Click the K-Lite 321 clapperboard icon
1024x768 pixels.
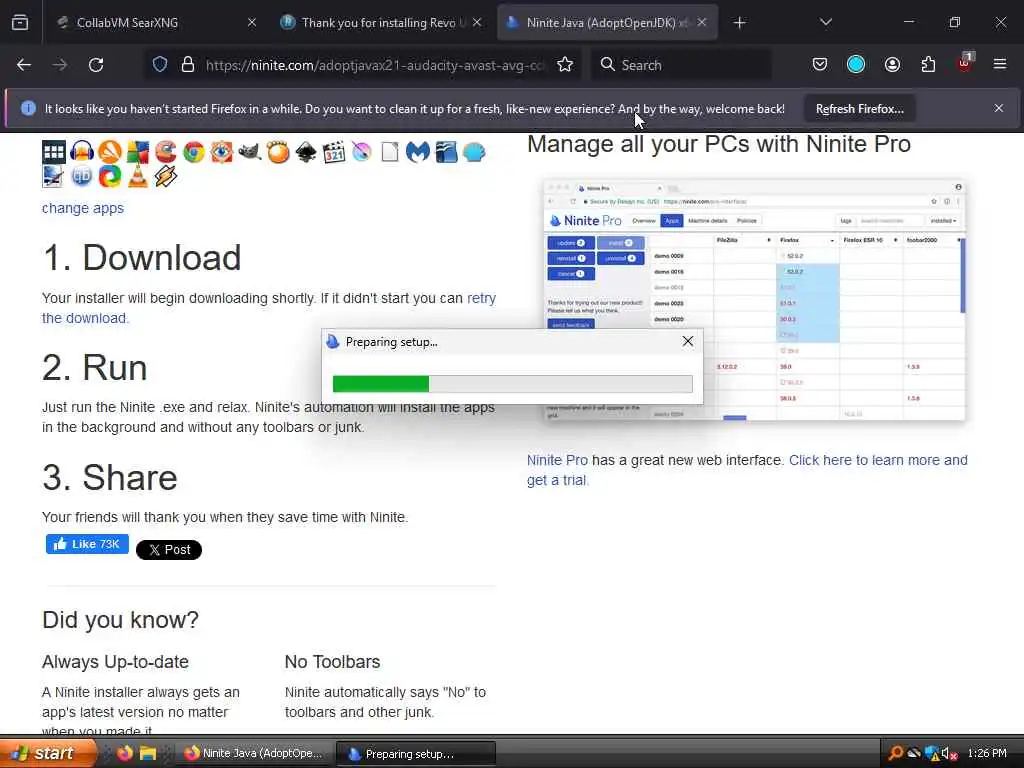click(334, 152)
